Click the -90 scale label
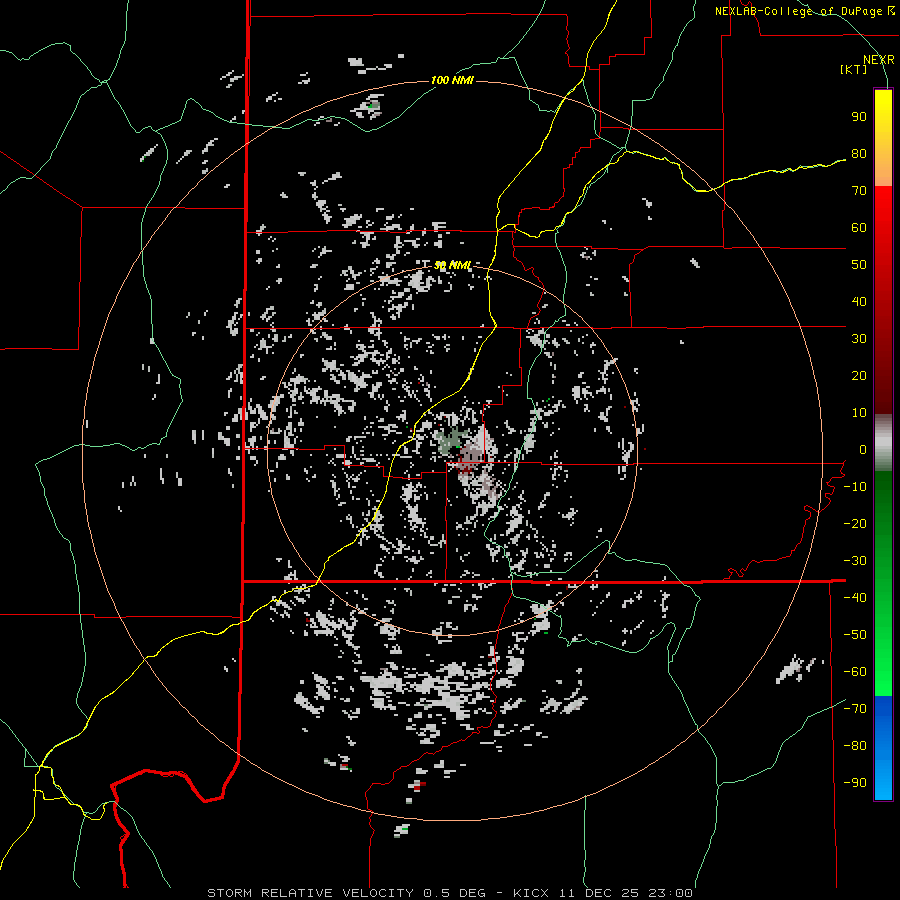The image size is (900, 900). tap(855, 783)
